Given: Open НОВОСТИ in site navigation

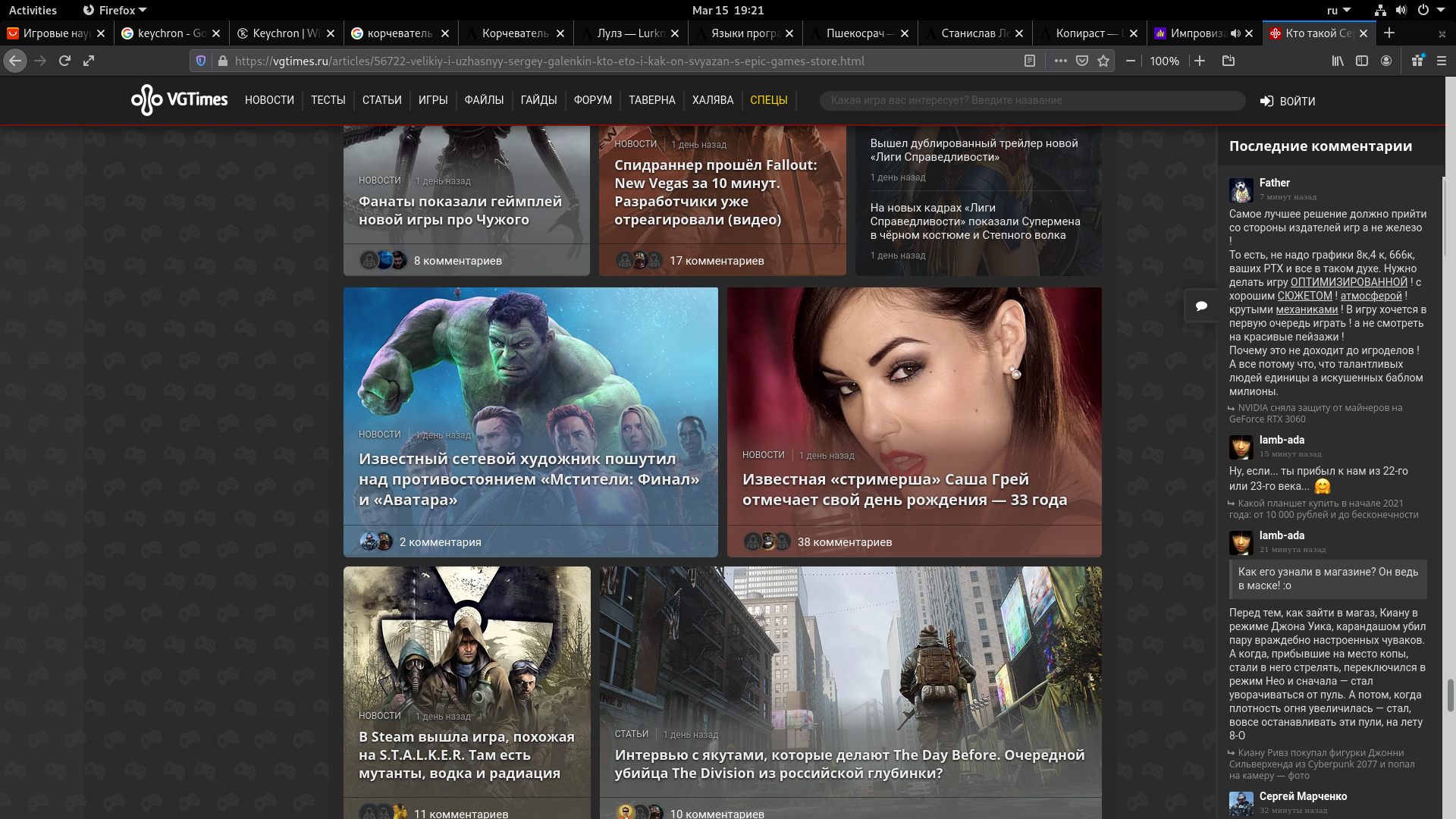Looking at the screenshot, I should 269,100.
